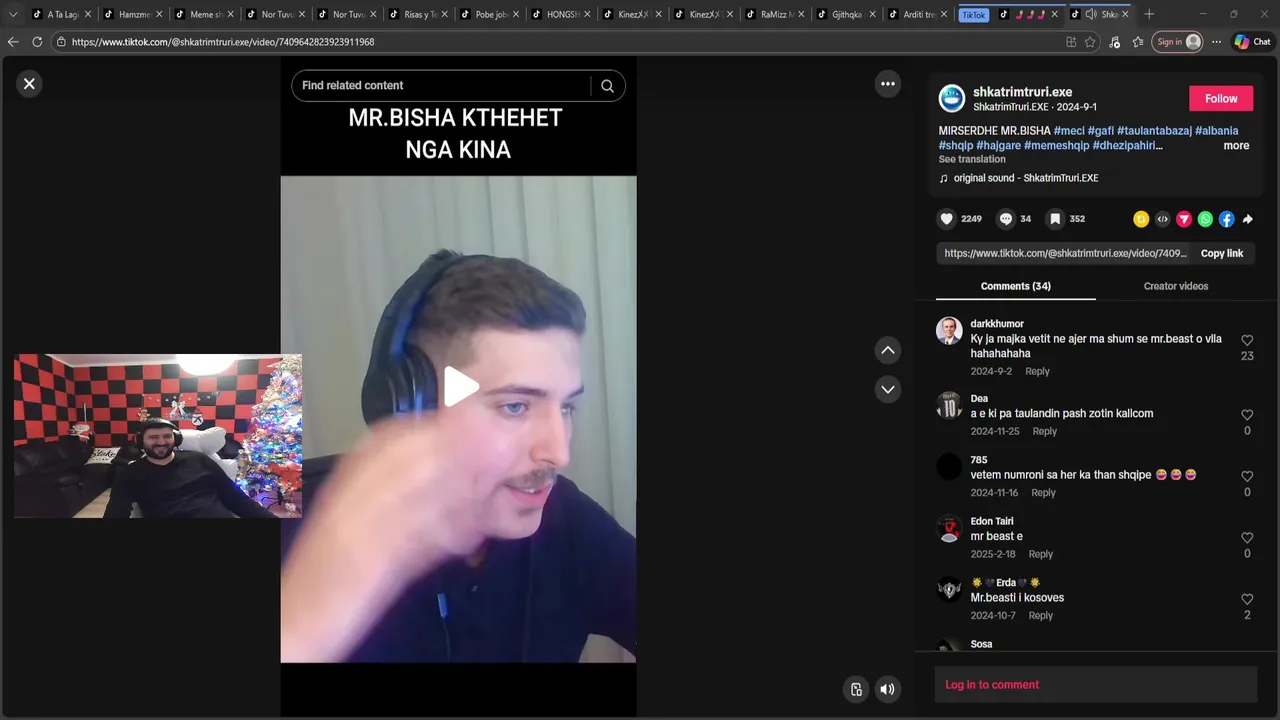Open the #albania hashtag

pos(1217,131)
